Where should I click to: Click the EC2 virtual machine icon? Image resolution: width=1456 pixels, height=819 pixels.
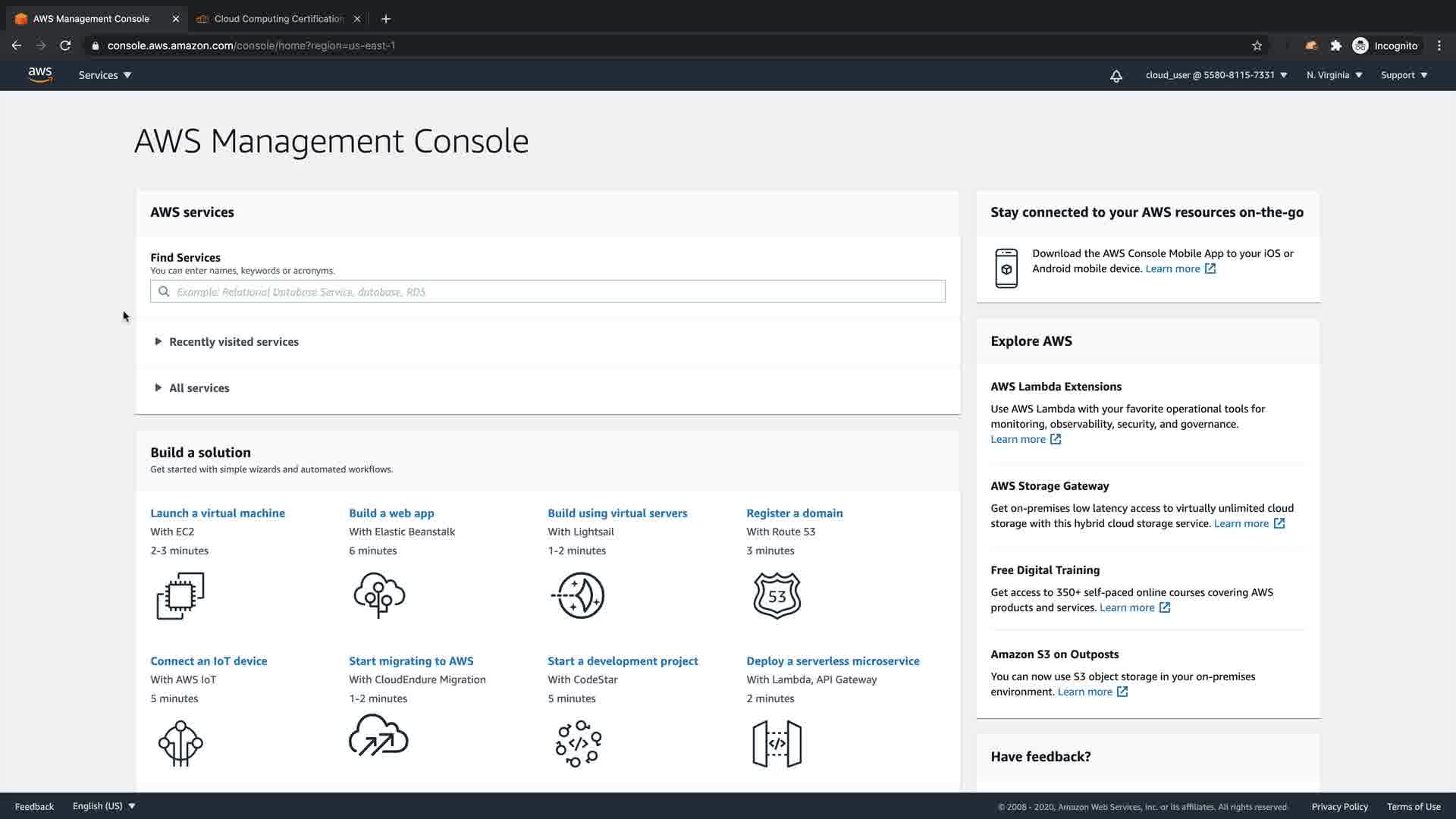pos(180,595)
